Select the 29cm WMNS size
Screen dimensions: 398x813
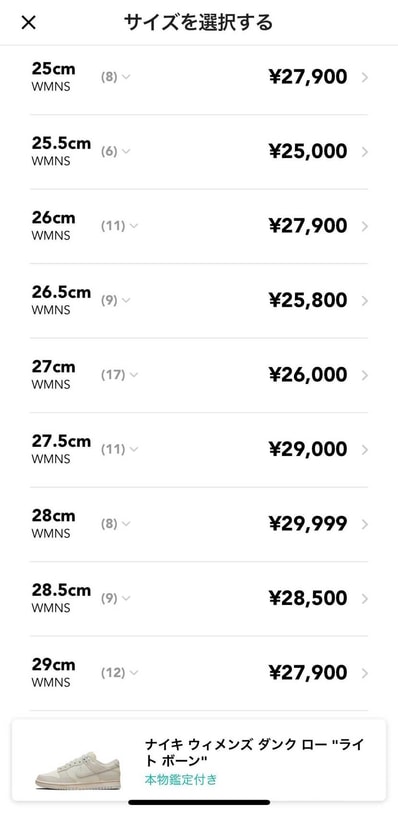point(199,673)
